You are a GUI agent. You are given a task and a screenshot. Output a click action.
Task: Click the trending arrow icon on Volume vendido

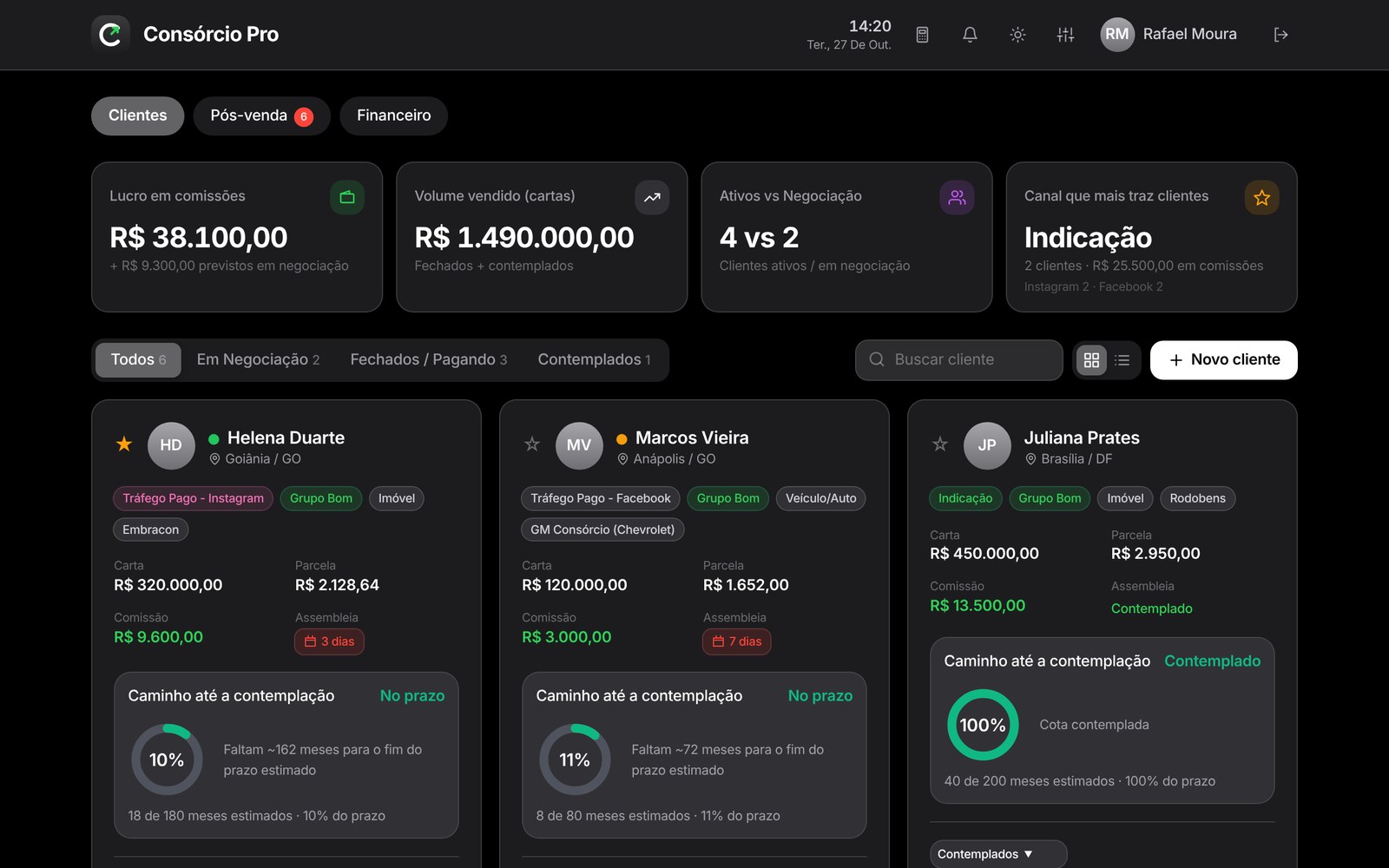(x=652, y=197)
